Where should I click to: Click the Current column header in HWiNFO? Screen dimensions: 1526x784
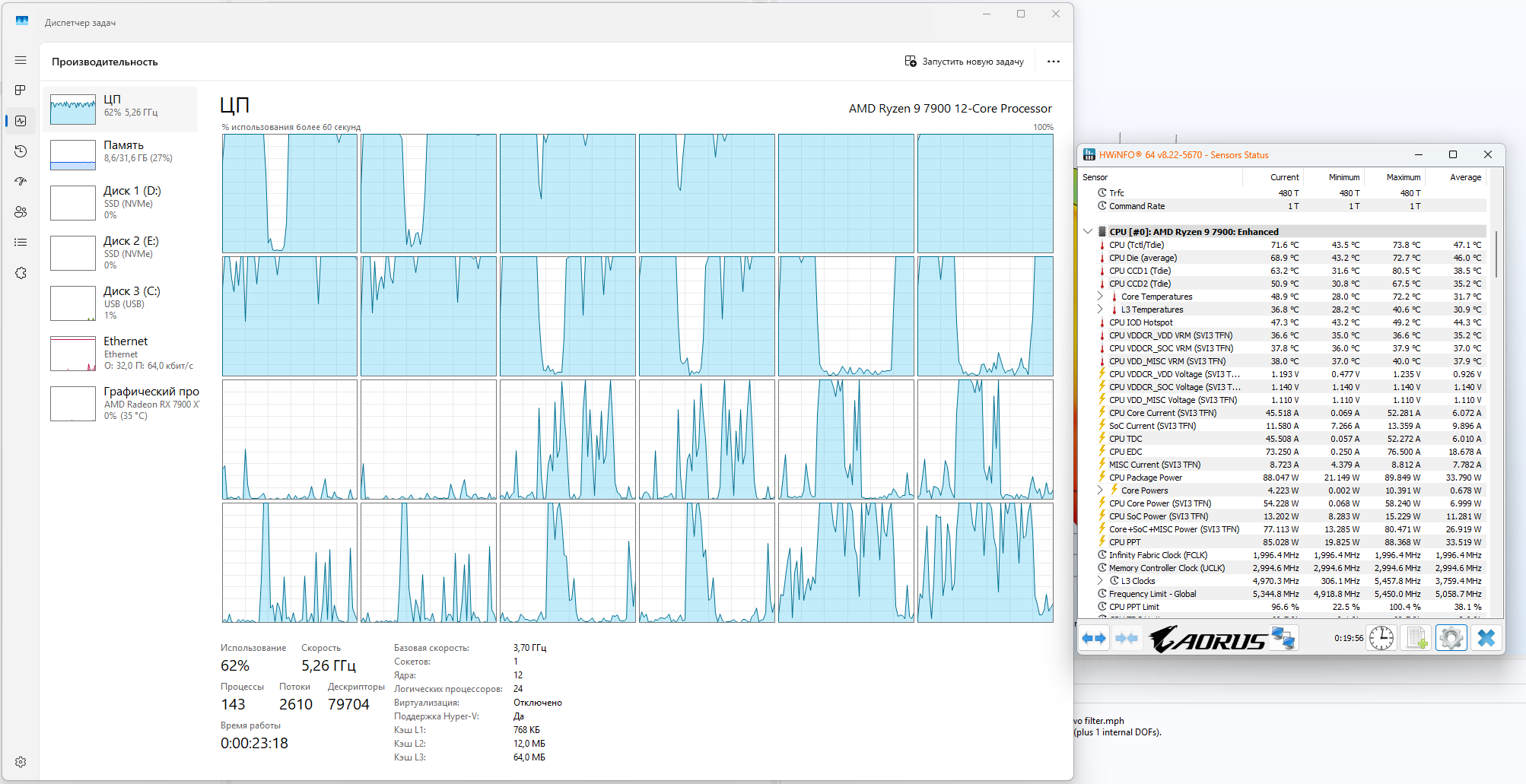(x=1273, y=177)
